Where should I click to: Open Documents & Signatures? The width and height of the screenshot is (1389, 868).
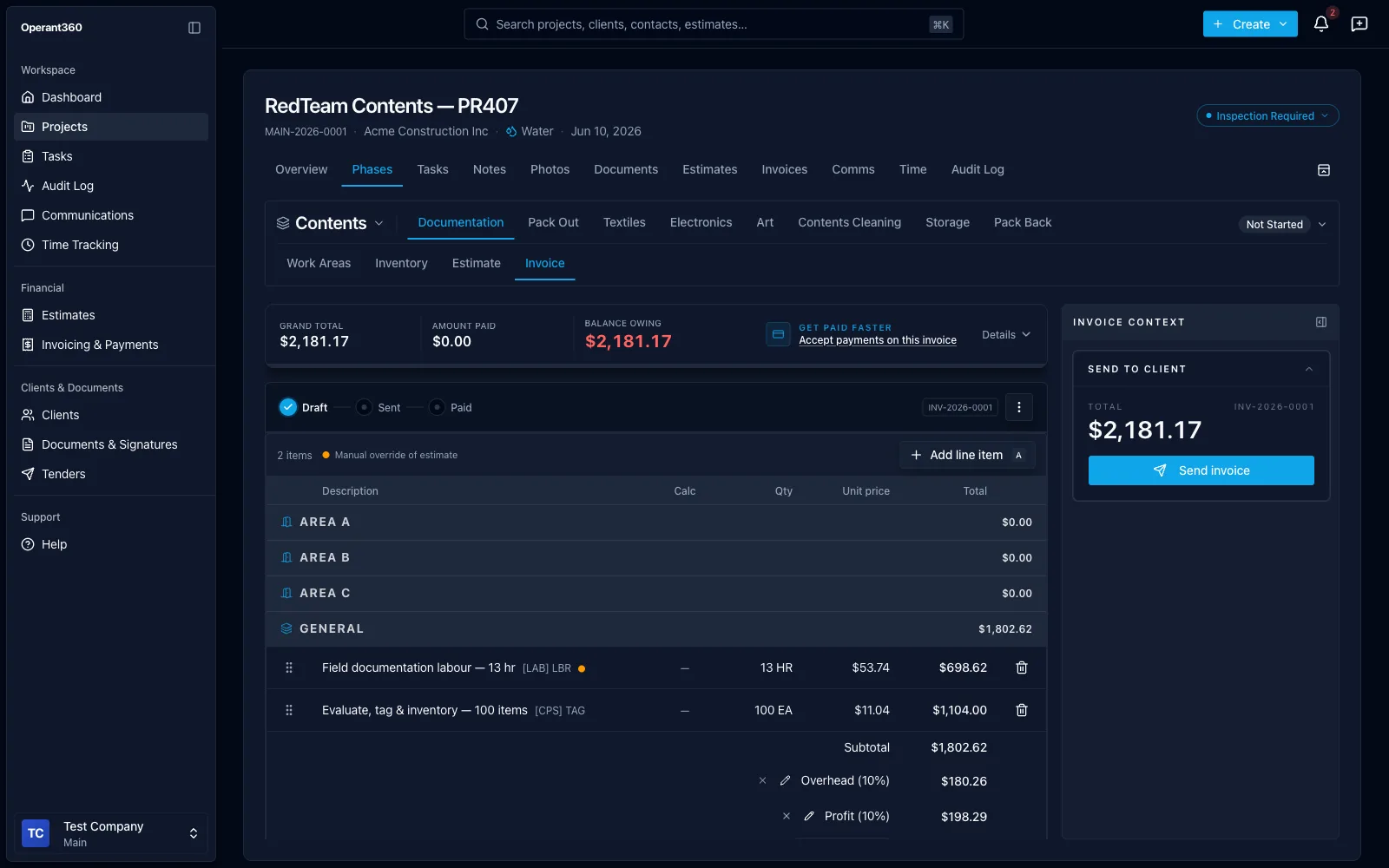pyautogui.click(x=111, y=444)
